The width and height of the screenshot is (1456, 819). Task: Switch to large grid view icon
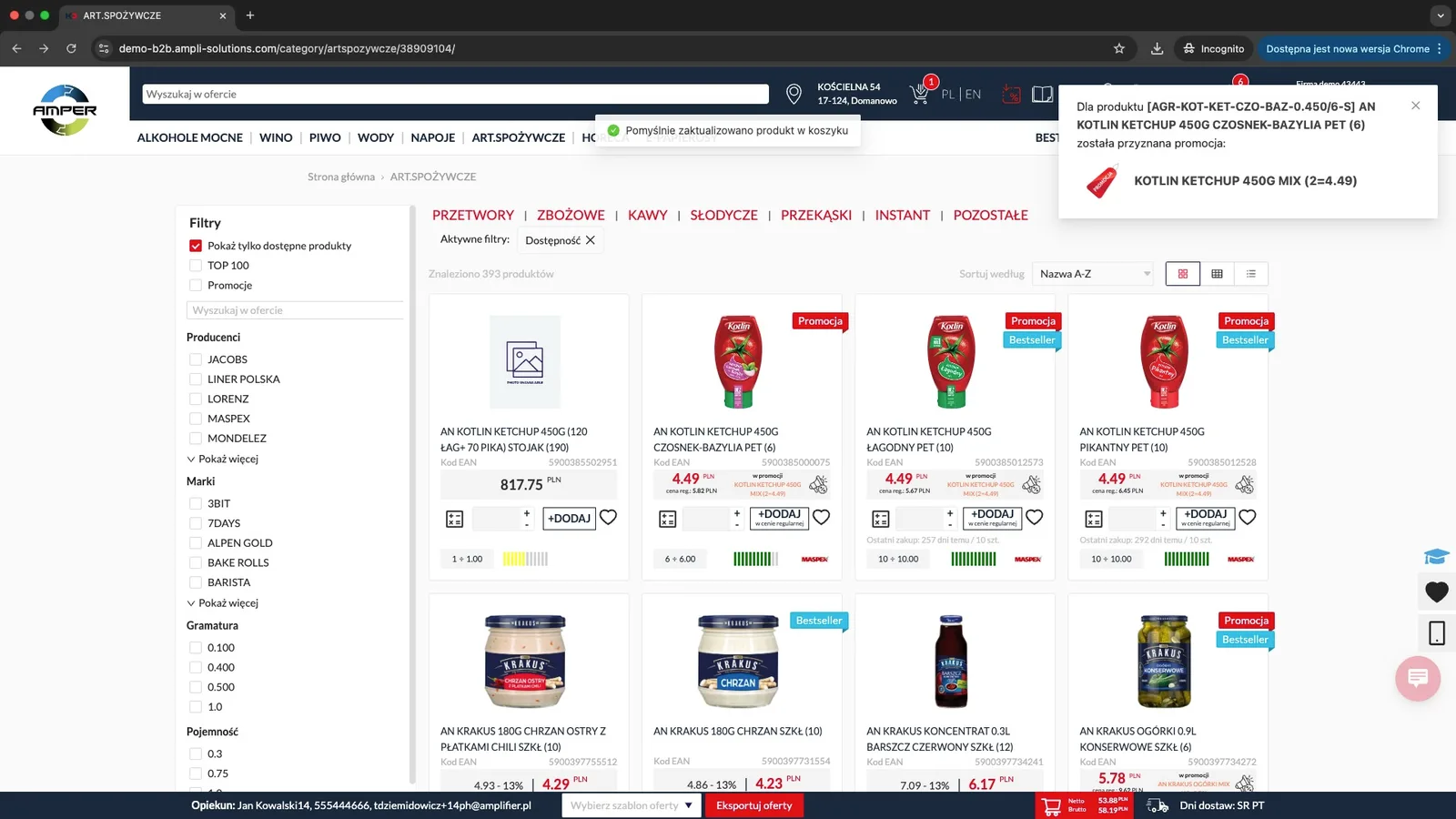[x=1182, y=274]
